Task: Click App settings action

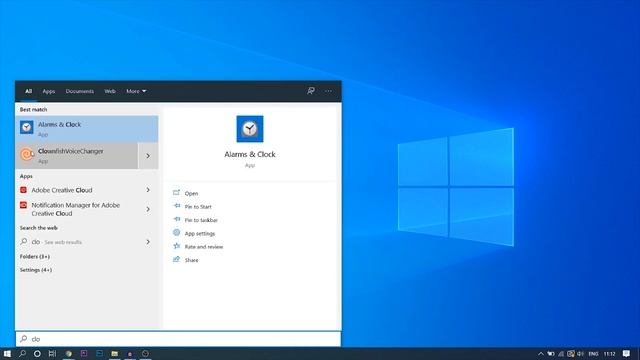Action: click(200, 233)
